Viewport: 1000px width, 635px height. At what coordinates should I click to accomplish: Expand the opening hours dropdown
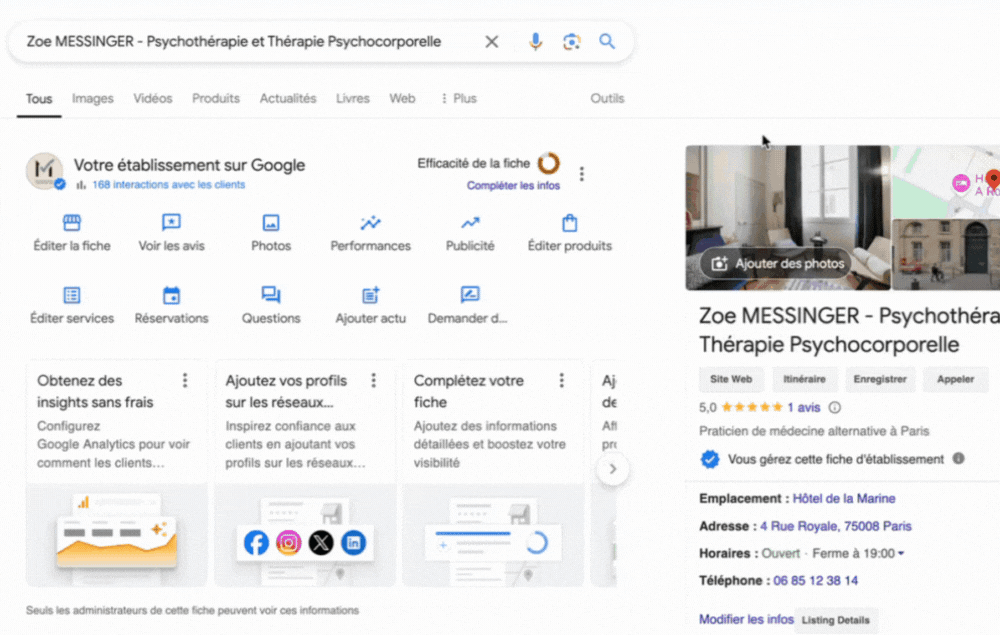(901, 554)
